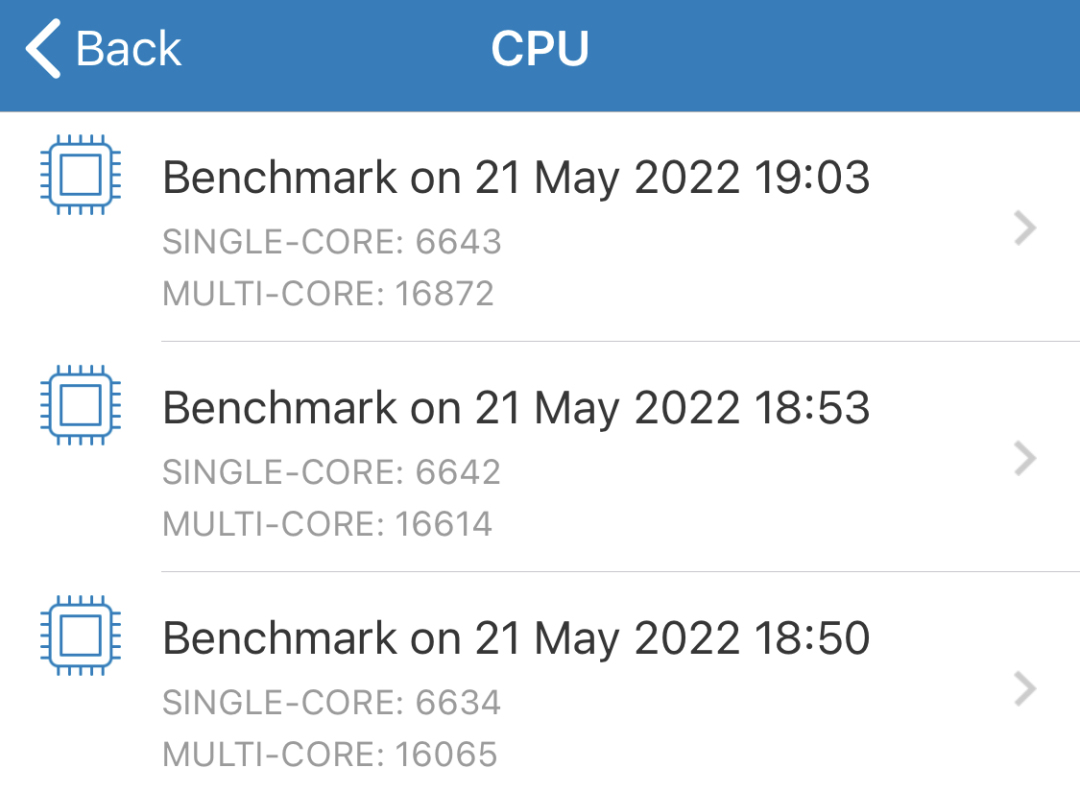
Task: Go back using the Back label
Action: (128, 48)
